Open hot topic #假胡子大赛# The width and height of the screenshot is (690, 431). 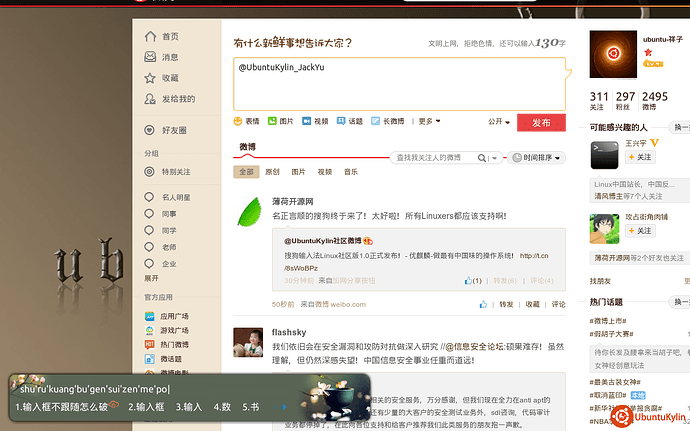click(x=611, y=334)
